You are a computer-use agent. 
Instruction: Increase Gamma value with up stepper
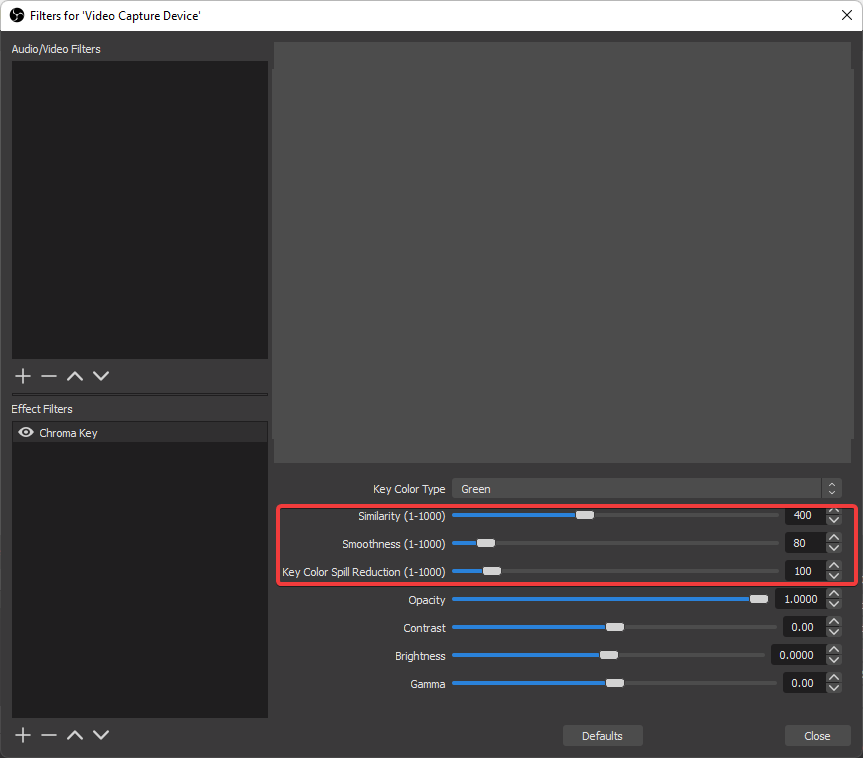click(x=834, y=678)
